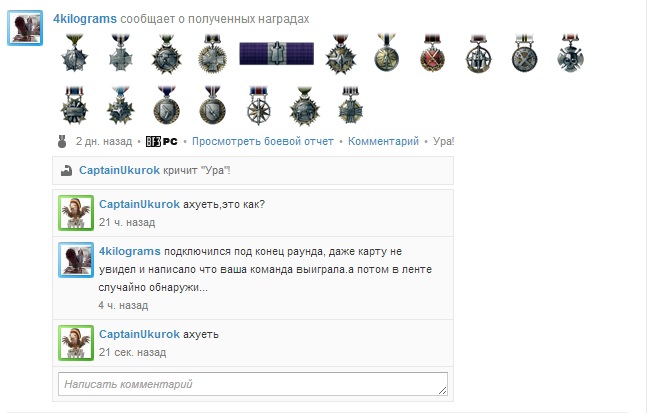Viewport: 647px width, 413px height.
Task: Click the purple service ribbon award
Action: click(276, 54)
